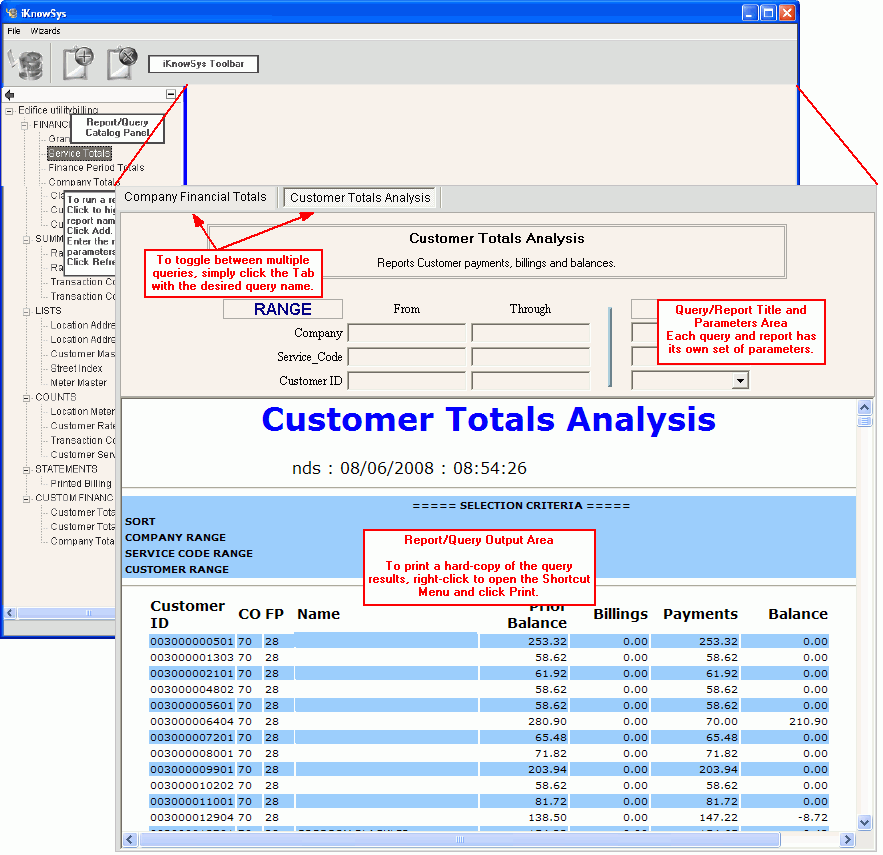Select Finance Period Totals report

(x=96, y=168)
